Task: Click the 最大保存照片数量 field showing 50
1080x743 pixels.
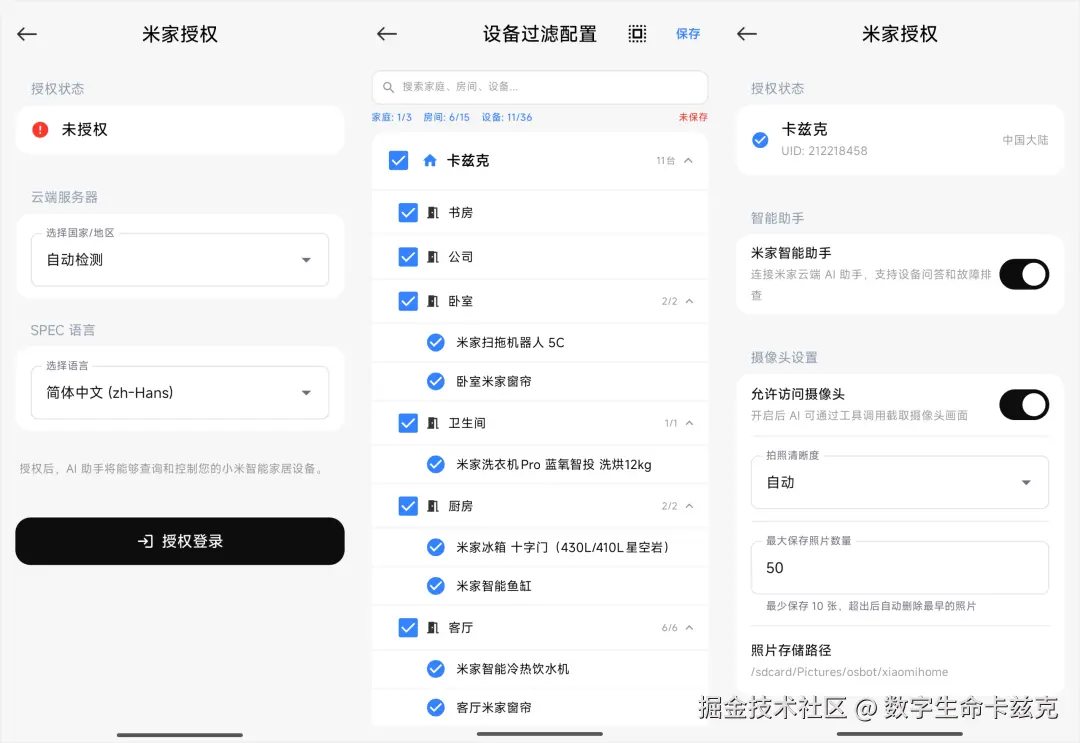Action: [x=898, y=567]
